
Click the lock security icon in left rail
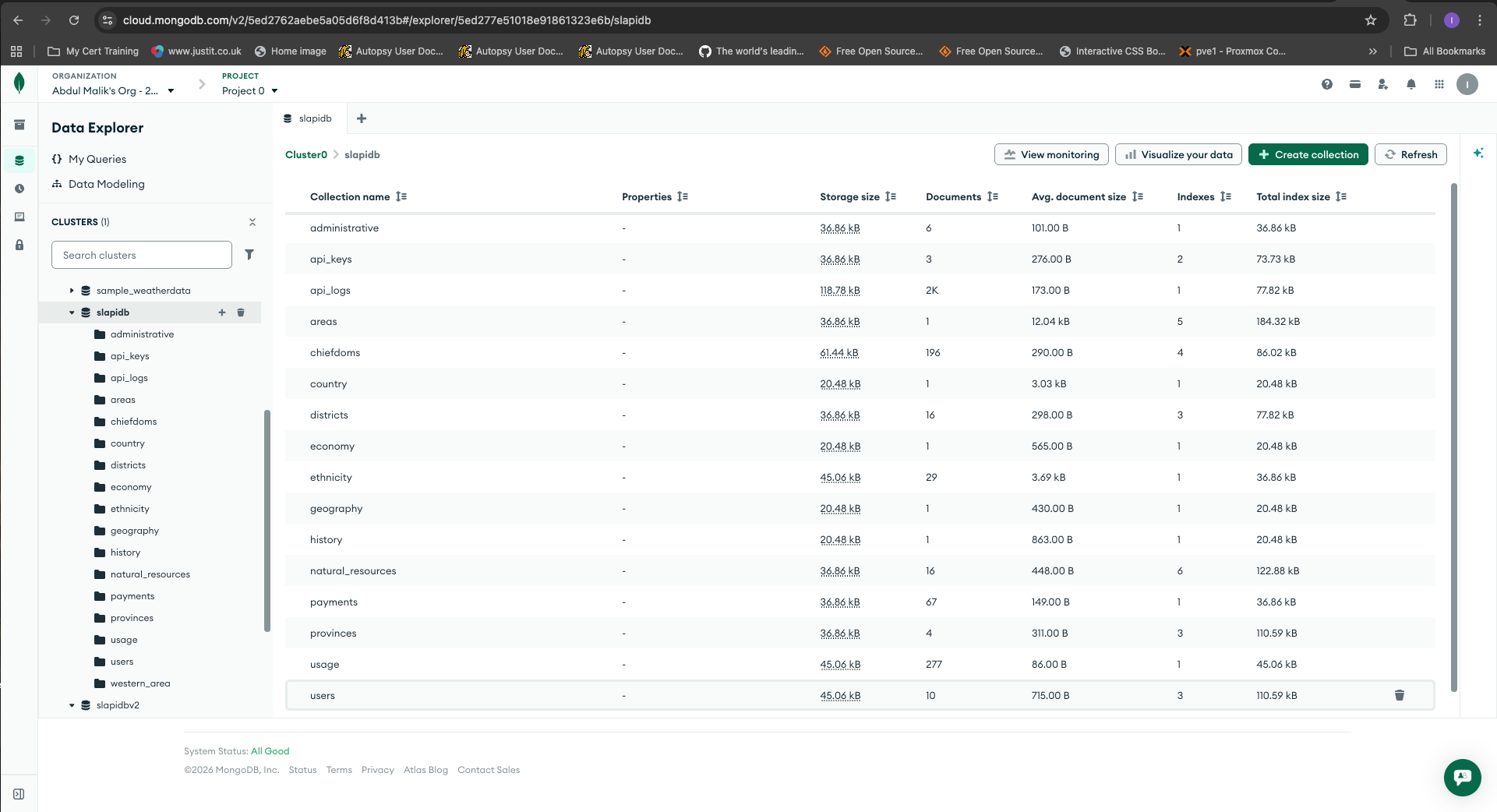(x=19, y=245)
